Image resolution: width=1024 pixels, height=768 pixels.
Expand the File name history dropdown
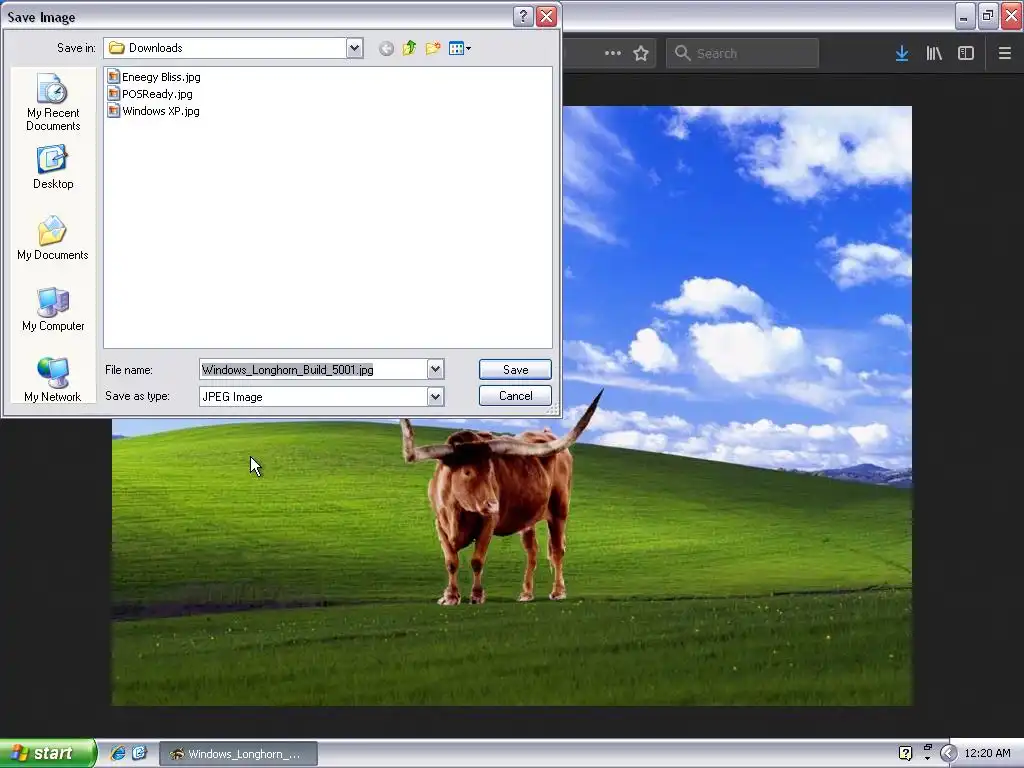coord(436,370)
